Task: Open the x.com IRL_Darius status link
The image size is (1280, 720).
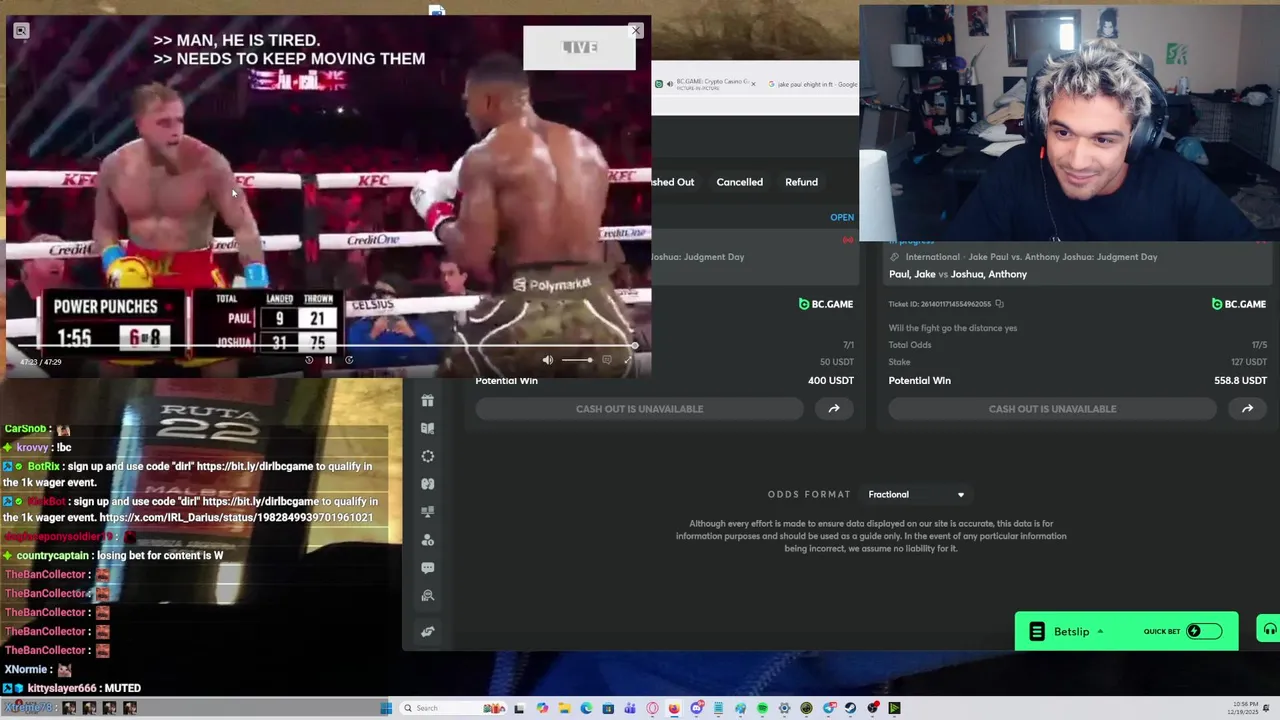Action: click(236, 518)
